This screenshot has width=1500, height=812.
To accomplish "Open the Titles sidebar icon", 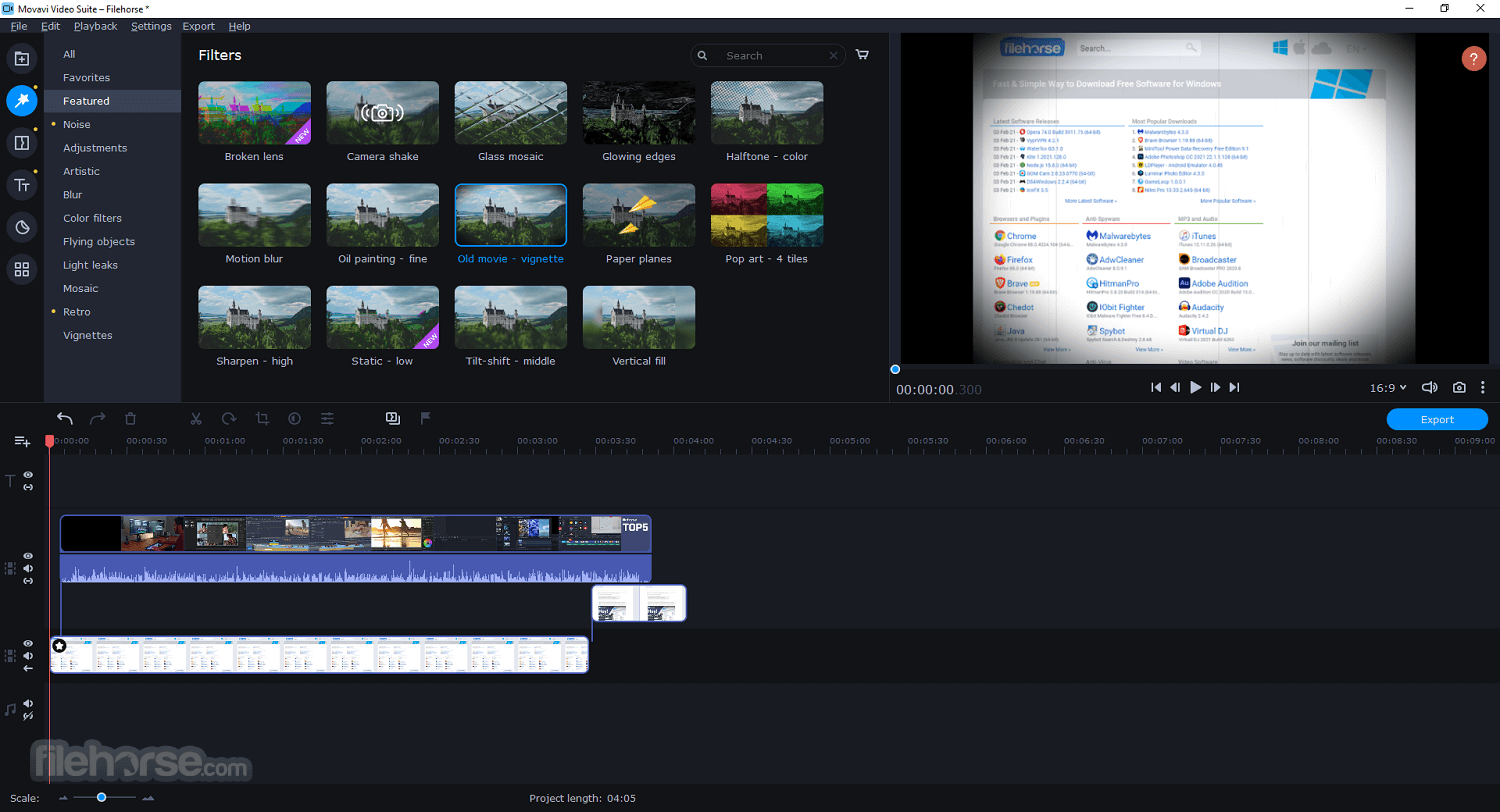I will (x=21, y=185).
